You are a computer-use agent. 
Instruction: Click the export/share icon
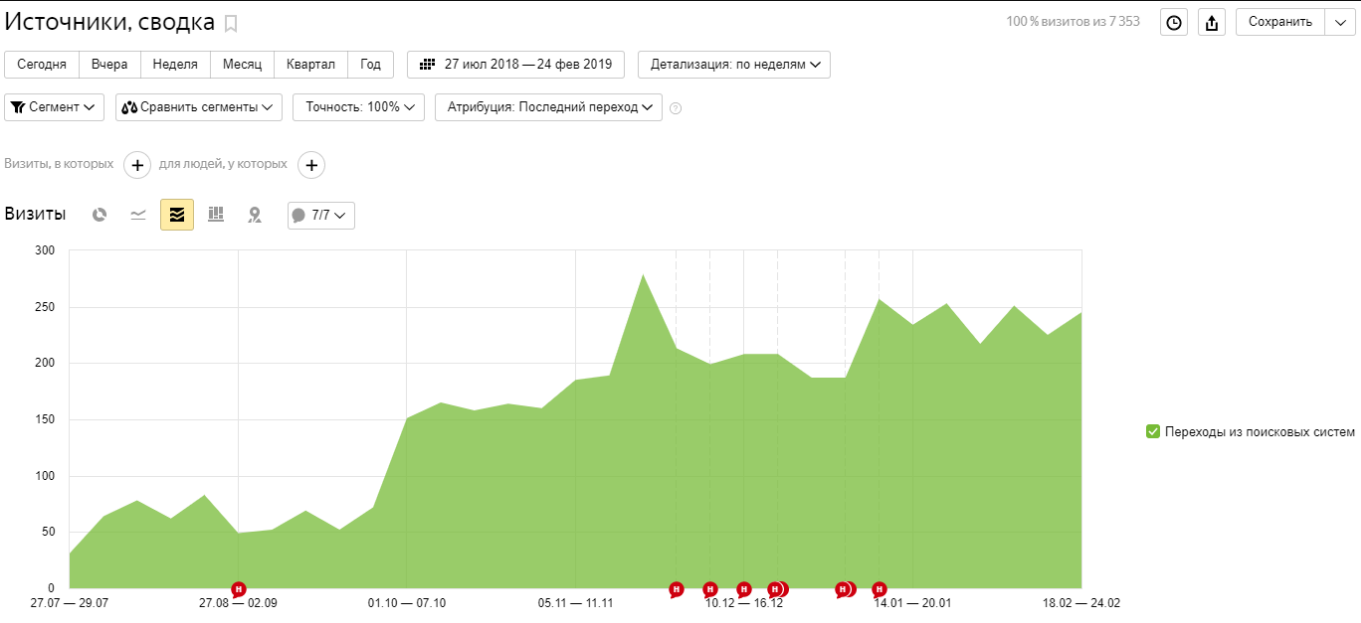(1212, 22)
